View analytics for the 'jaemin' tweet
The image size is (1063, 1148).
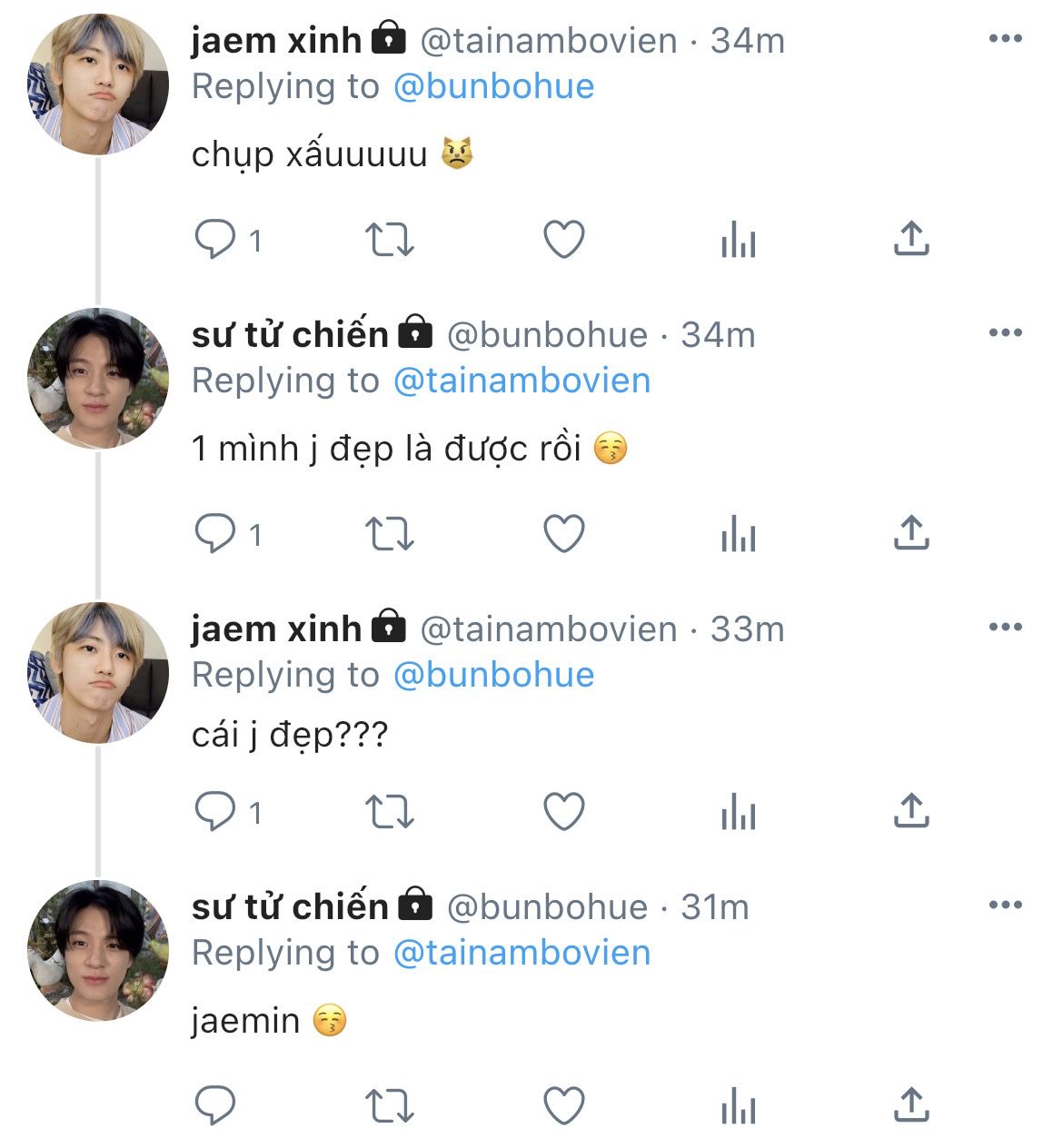coord(738,1107)
